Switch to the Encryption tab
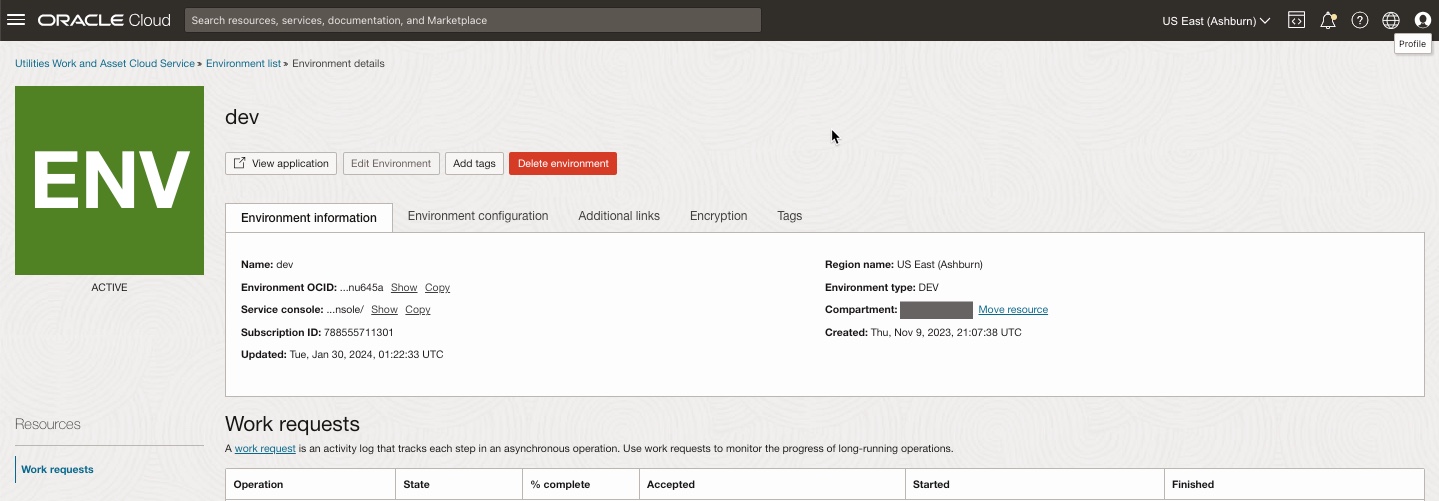This screenshot has height=501, width=1439. pyautogui.click(x=718, y=216)
